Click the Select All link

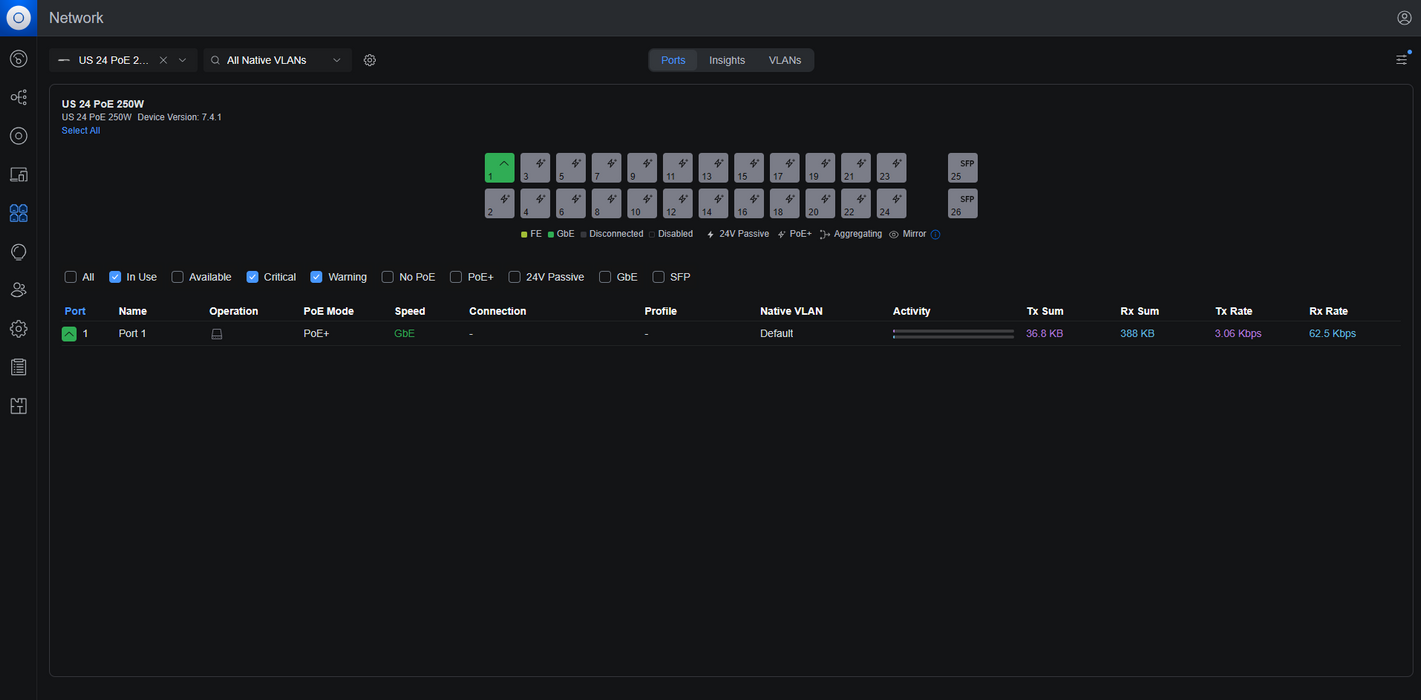(81, 131)
